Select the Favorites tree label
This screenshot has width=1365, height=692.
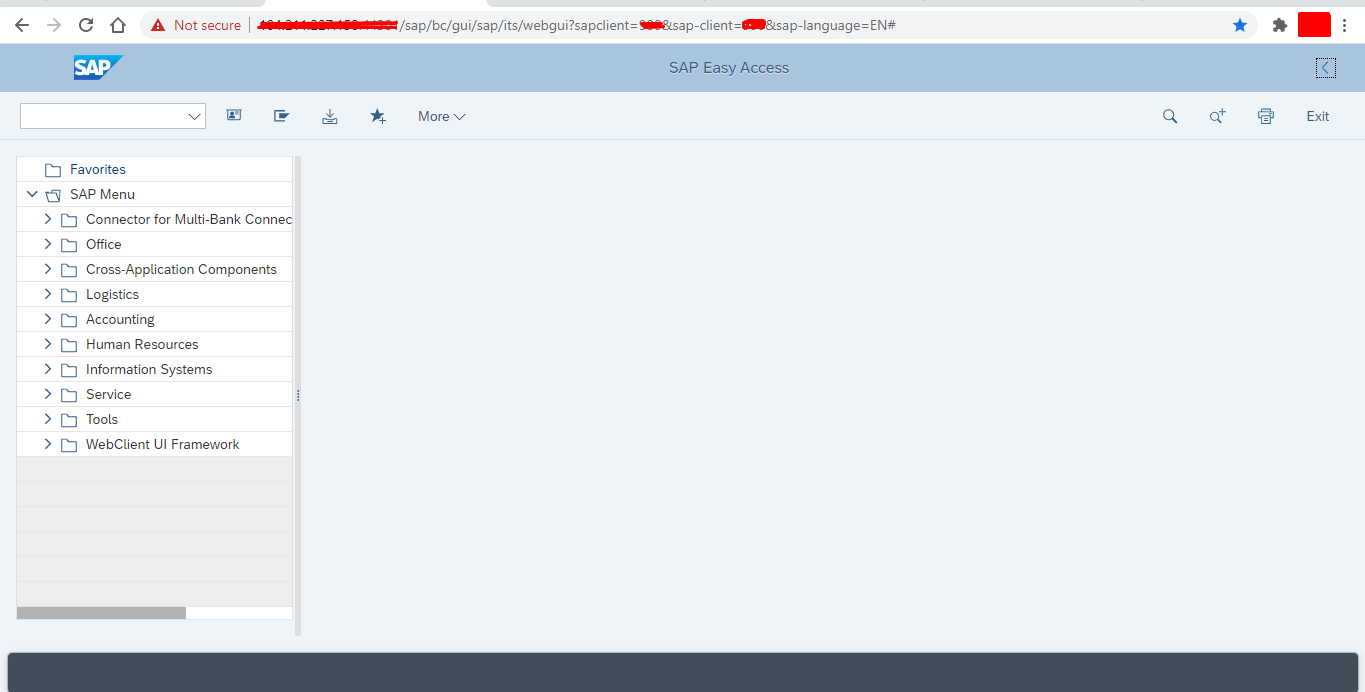pyautogui.click(x=98, y=170)
